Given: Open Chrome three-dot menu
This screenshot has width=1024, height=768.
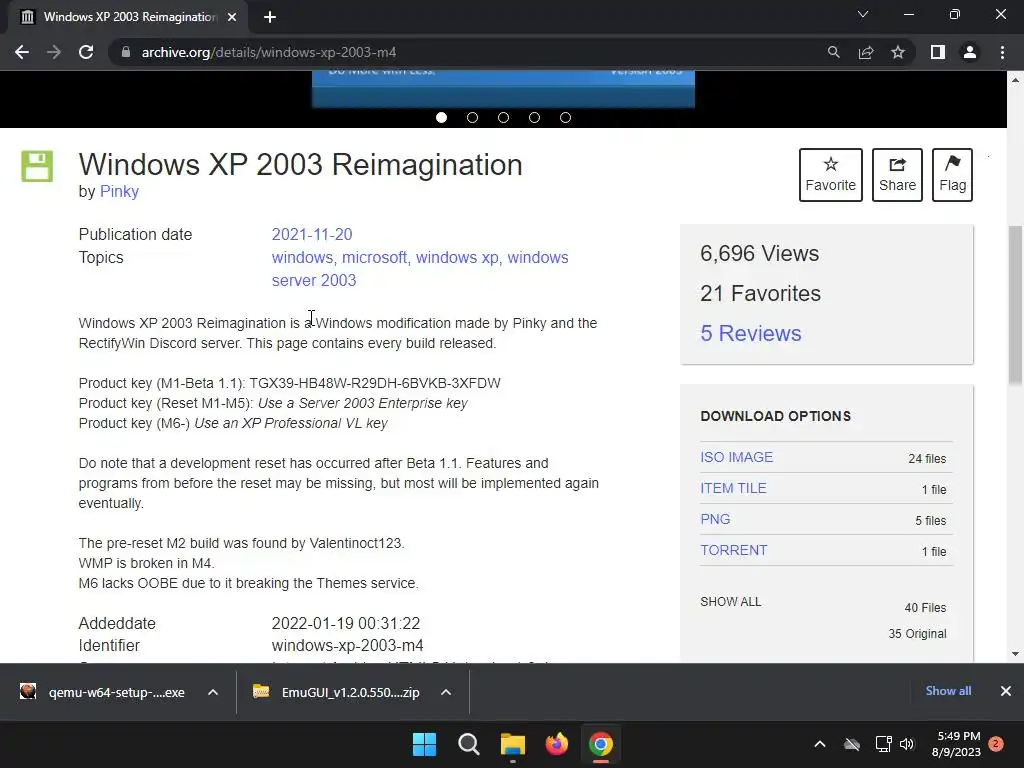Looking at the screenshot, I should click(1002, 52).
